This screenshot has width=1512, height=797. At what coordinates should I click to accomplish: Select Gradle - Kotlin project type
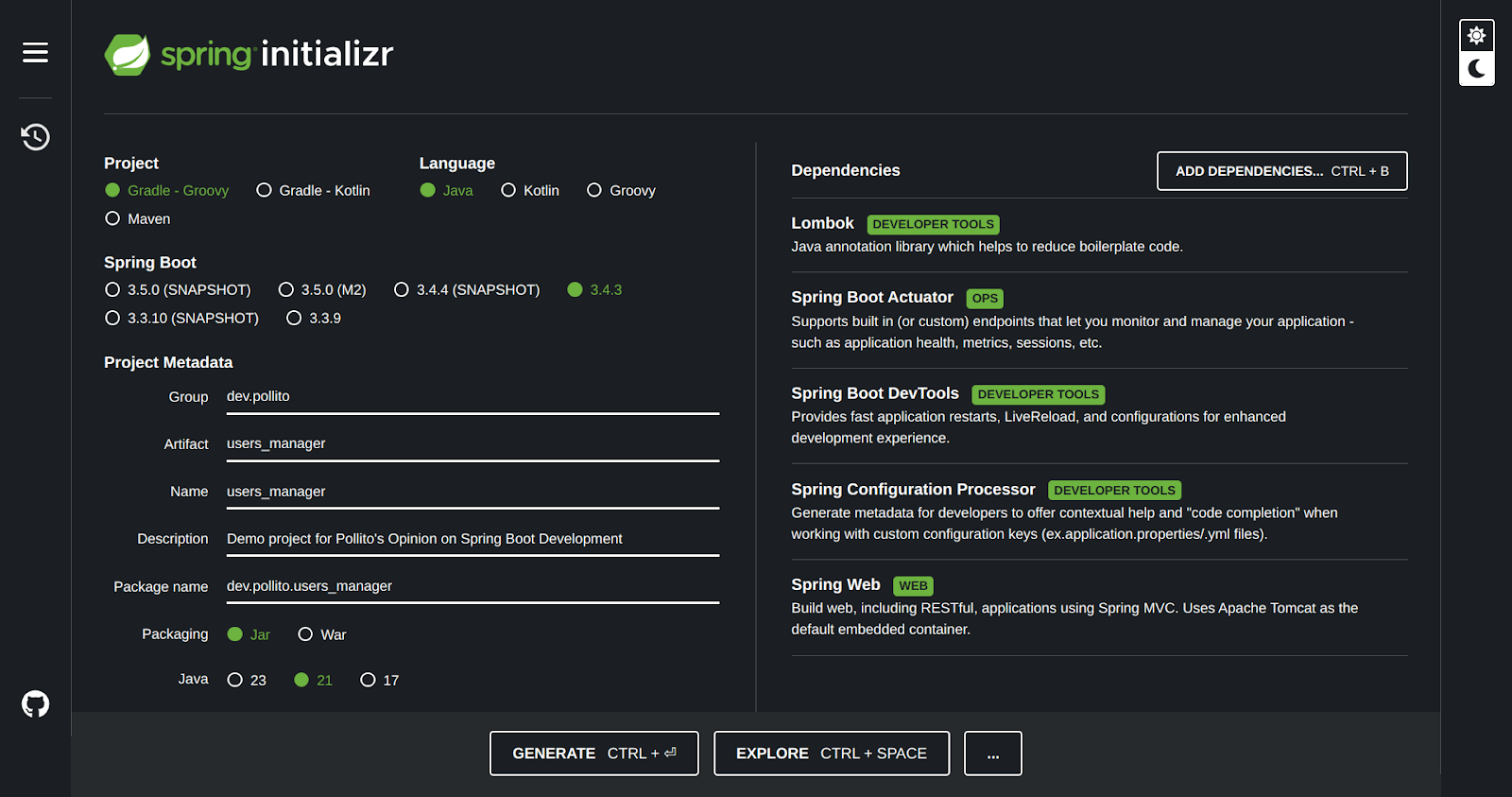point(314,190)
